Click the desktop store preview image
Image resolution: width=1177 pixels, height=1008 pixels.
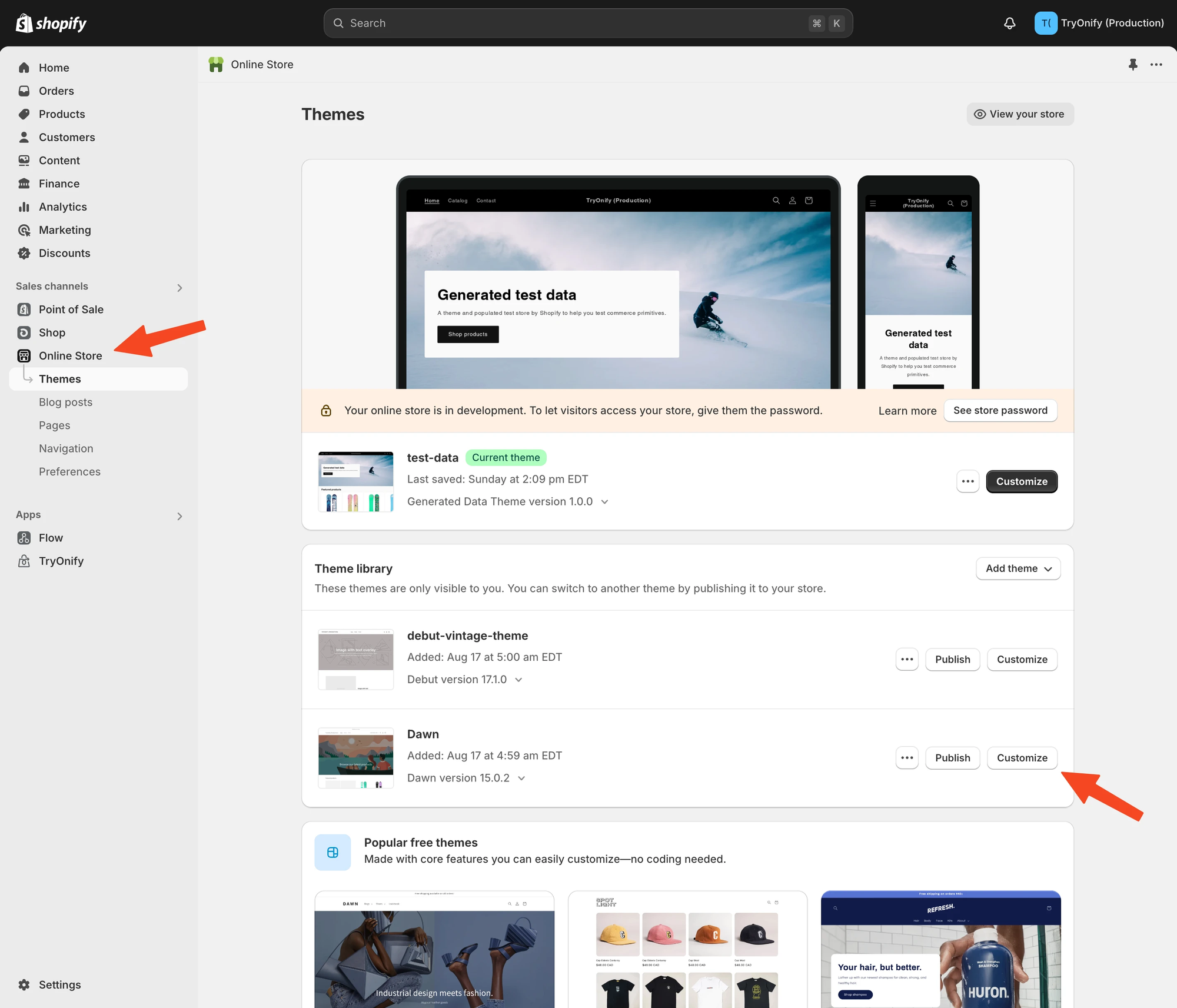(x=618, y=282)
